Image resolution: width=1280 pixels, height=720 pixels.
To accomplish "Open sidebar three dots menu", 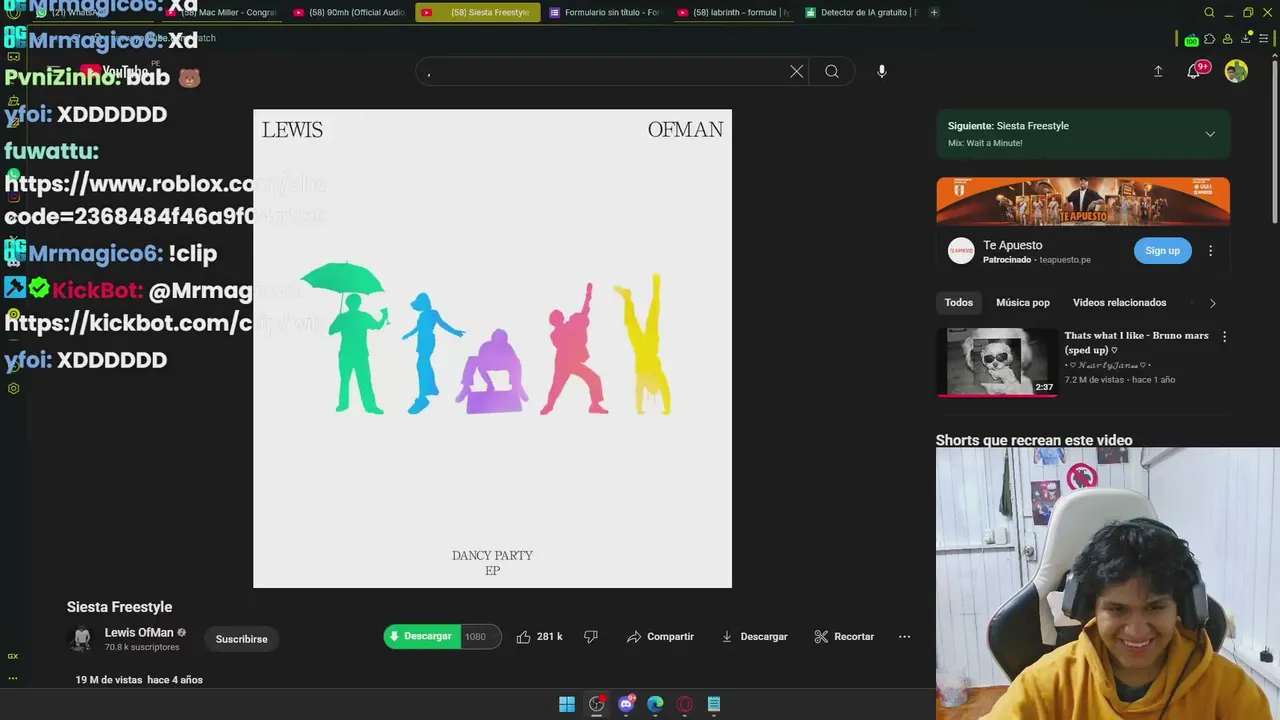I will click(x=13, y=678).
